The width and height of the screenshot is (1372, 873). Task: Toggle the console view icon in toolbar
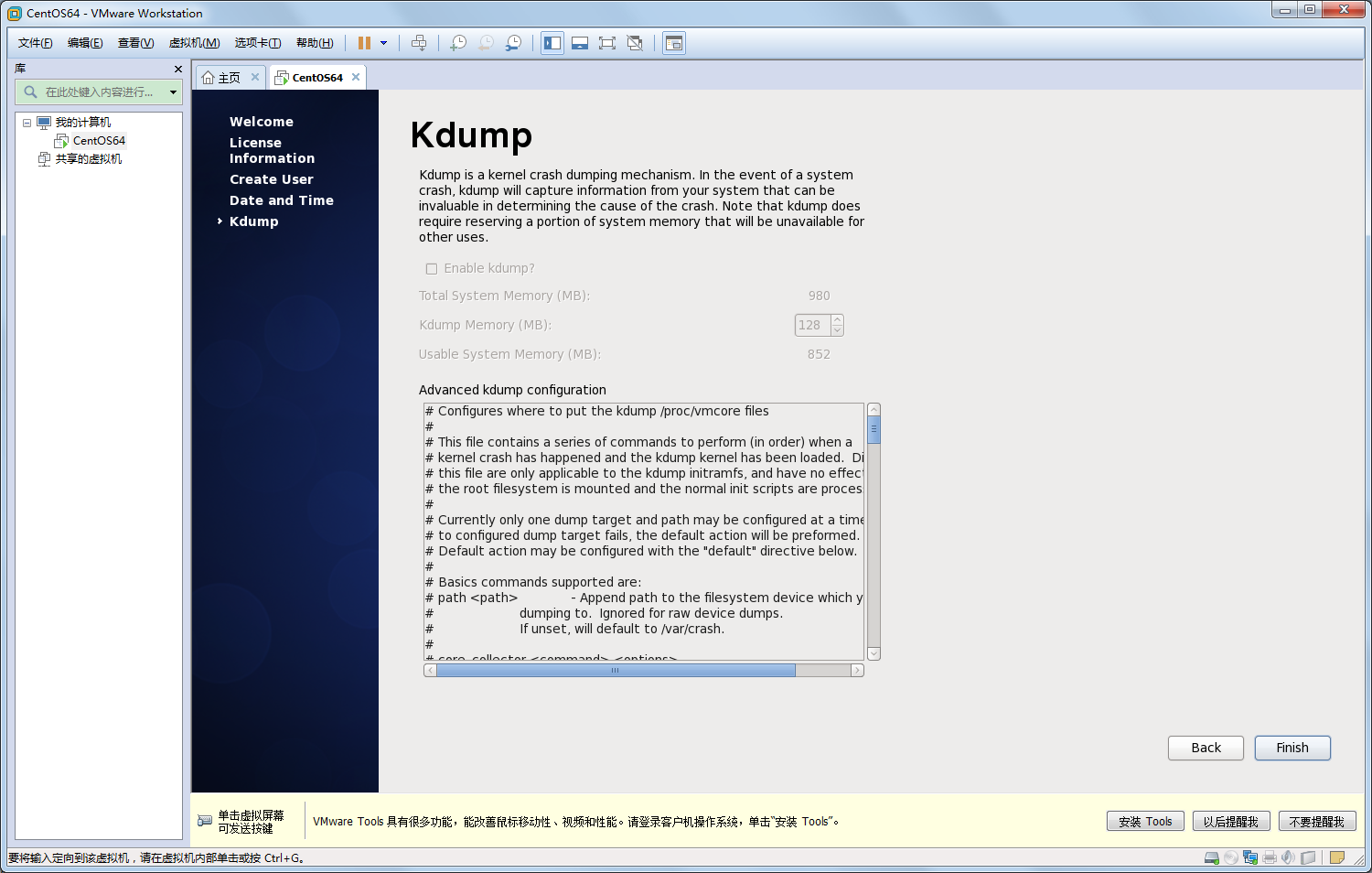(x=674, y=43)
